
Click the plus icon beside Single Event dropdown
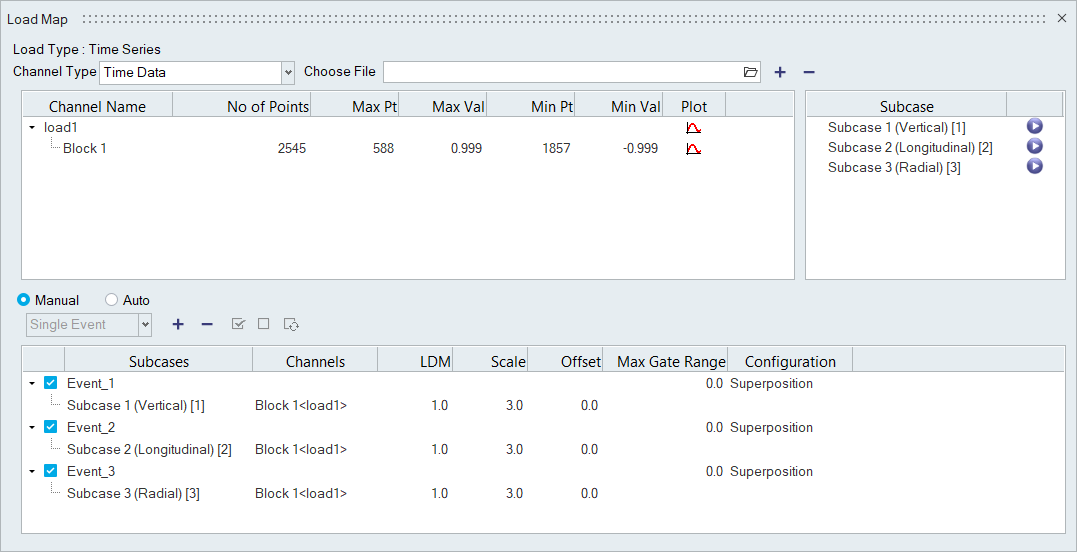pyautogui.click(x=178, y=324)
